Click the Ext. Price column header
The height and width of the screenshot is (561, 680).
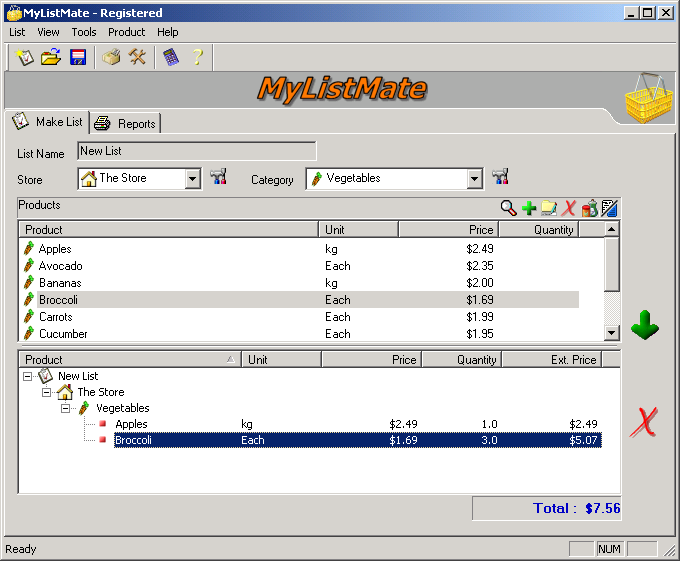552,359
